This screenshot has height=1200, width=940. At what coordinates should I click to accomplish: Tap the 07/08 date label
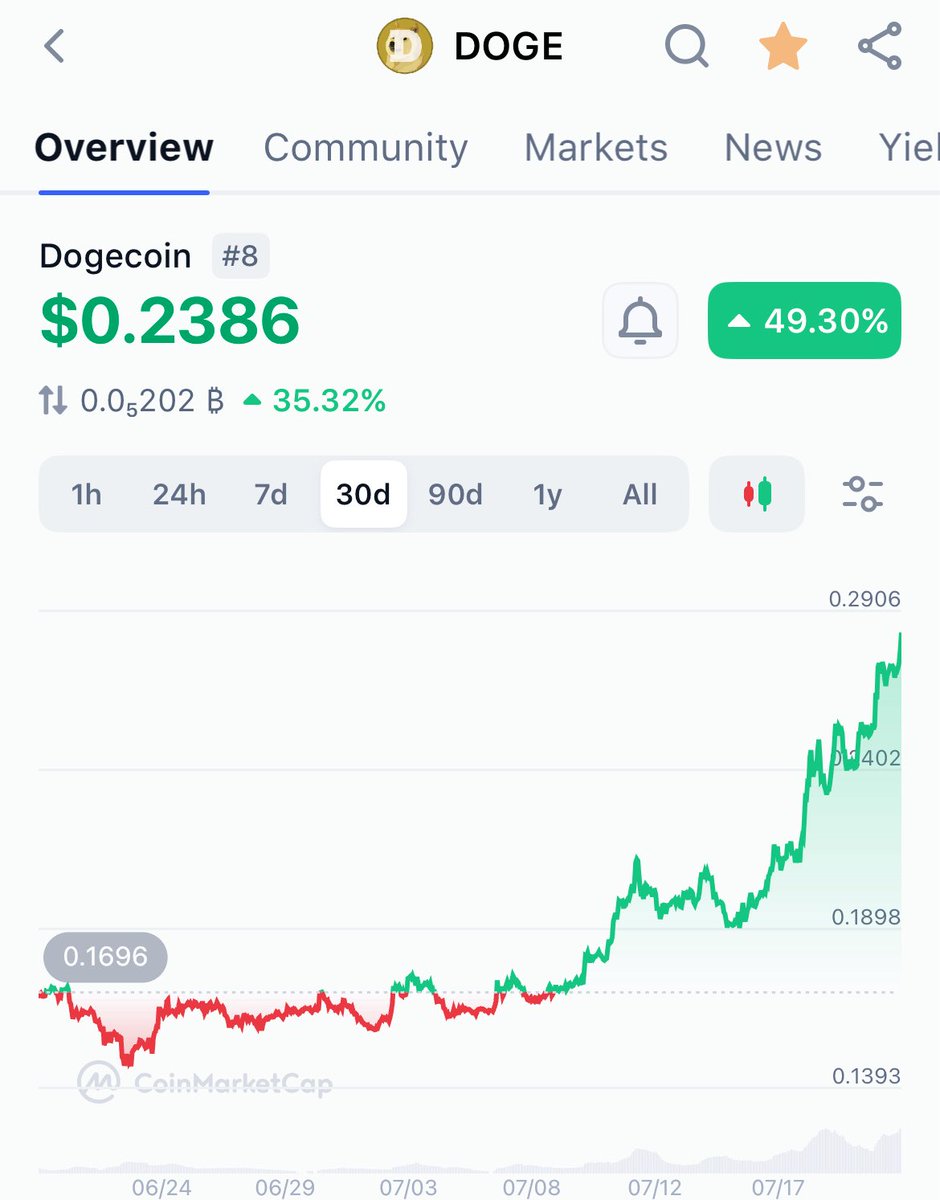tap(531, 1186)
